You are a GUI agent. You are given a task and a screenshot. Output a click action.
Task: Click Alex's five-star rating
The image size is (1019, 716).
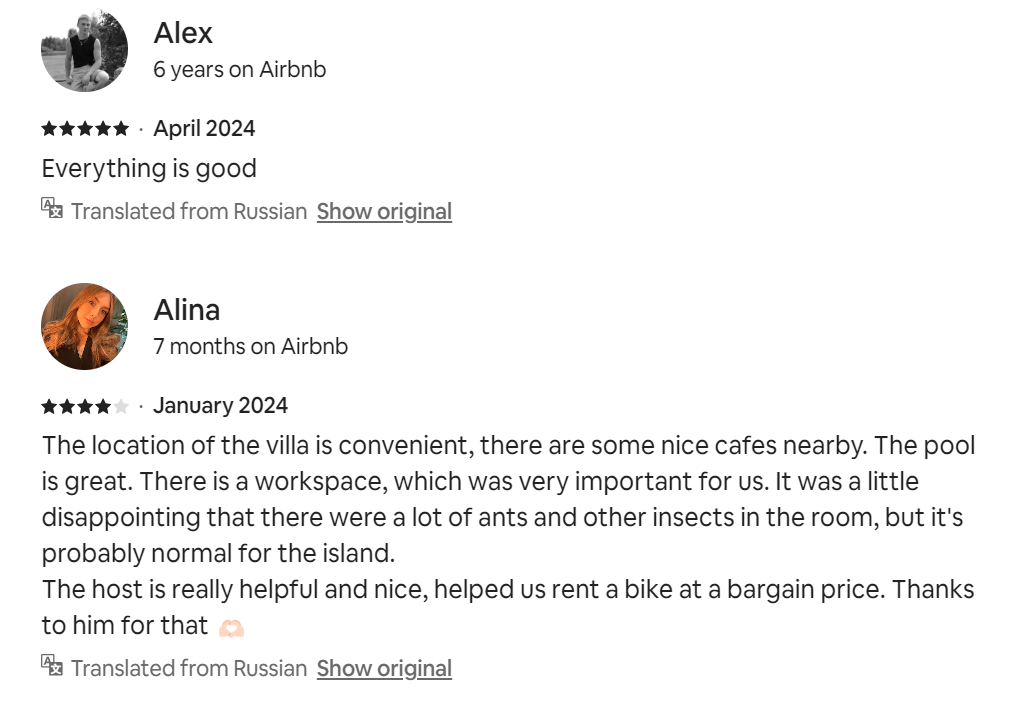[x=85, y=129]
